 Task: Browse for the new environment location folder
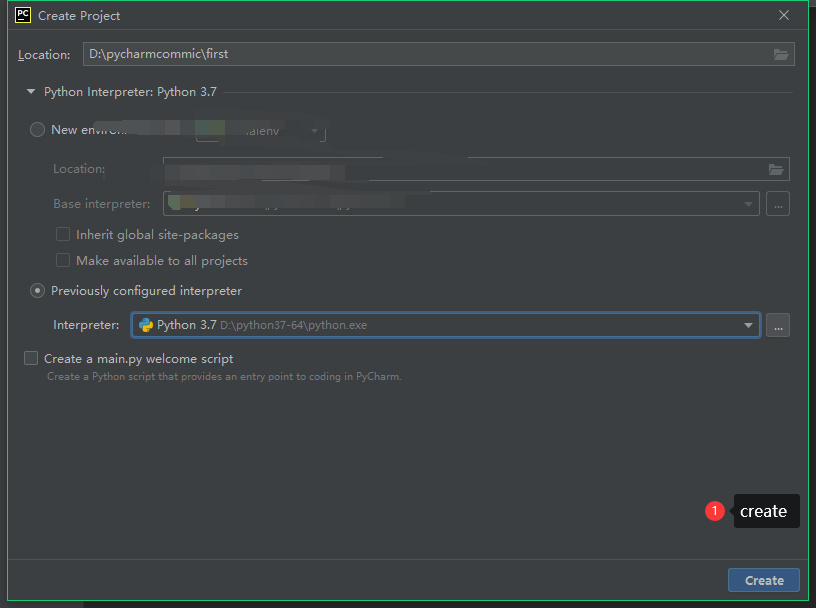pos(776,169)
